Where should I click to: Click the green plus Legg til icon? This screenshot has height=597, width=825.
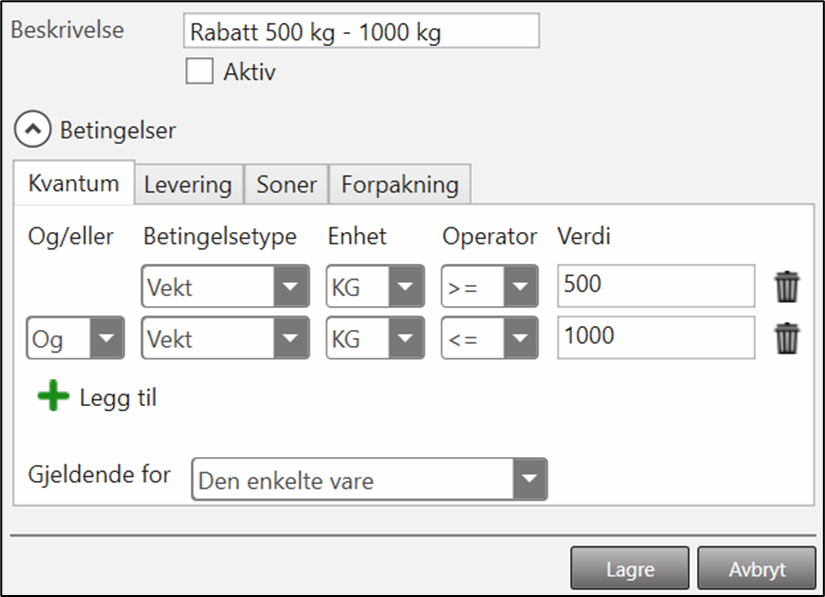[53, 397]
